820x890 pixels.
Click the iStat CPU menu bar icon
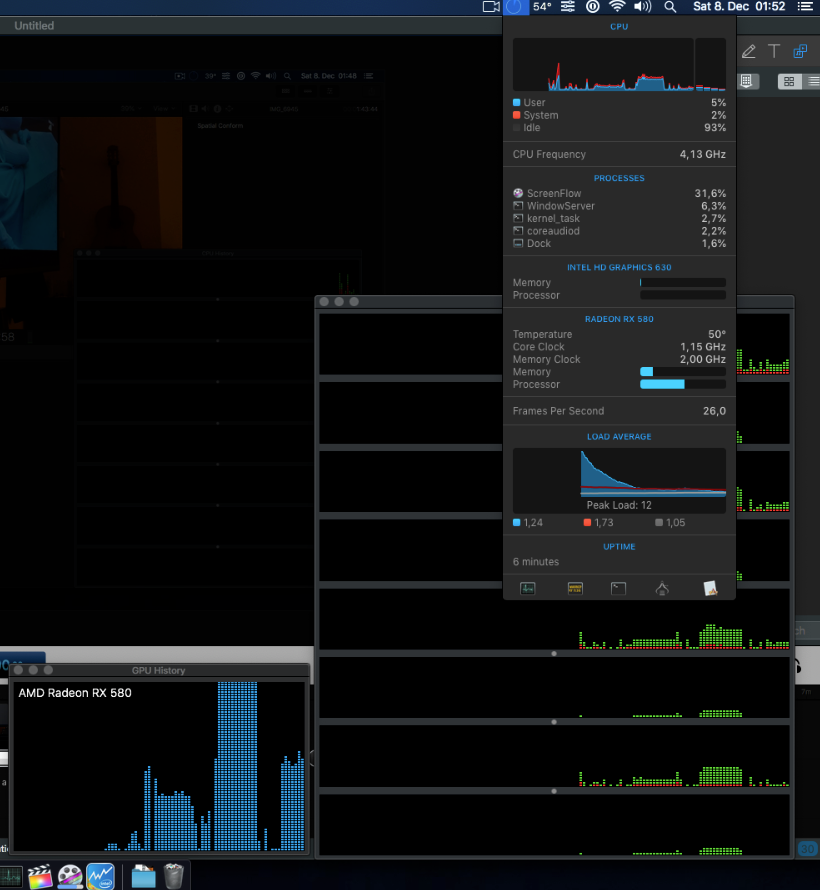tap(514, 7)
